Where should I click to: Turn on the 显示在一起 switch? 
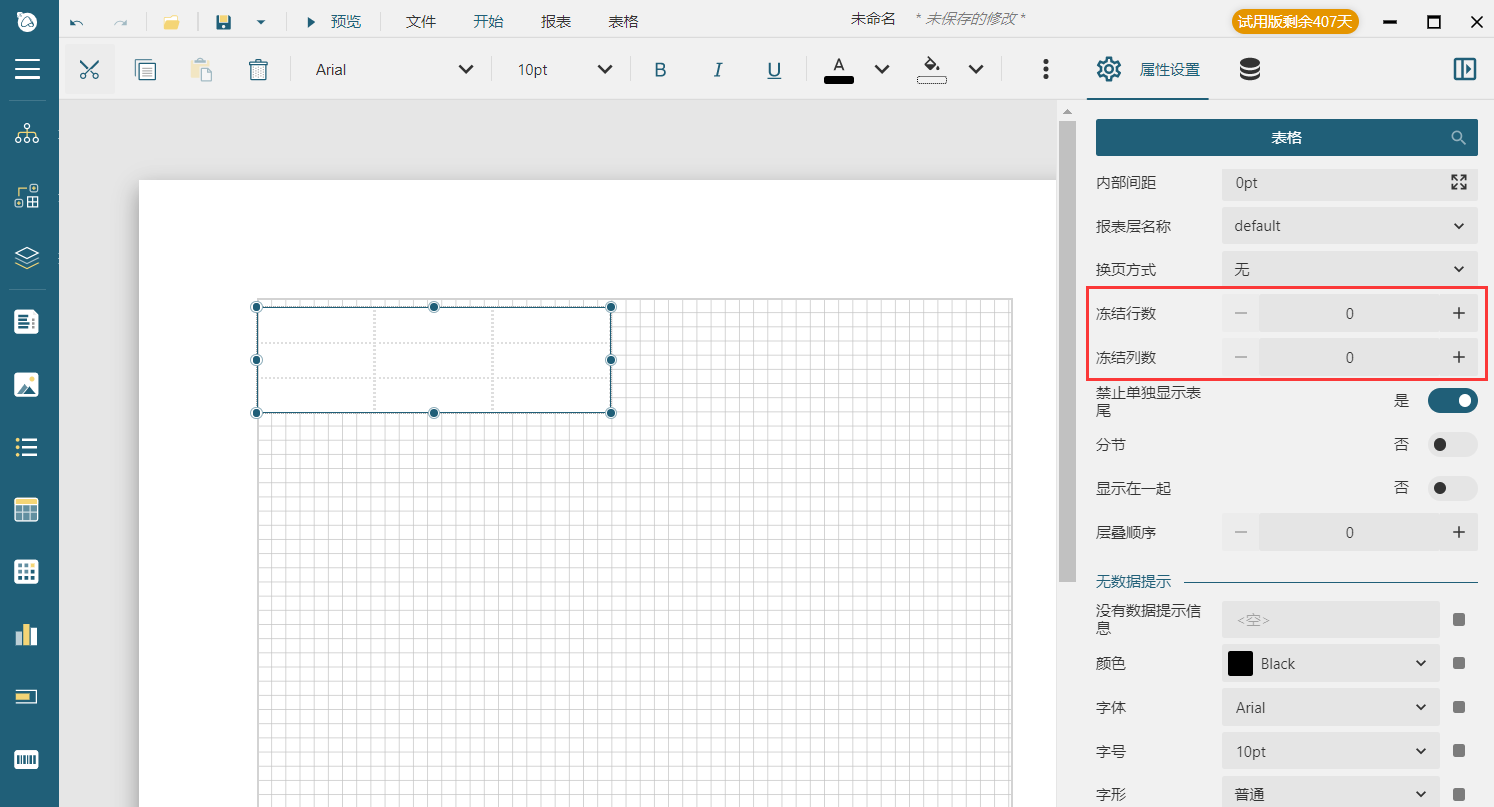point(1450,488)
